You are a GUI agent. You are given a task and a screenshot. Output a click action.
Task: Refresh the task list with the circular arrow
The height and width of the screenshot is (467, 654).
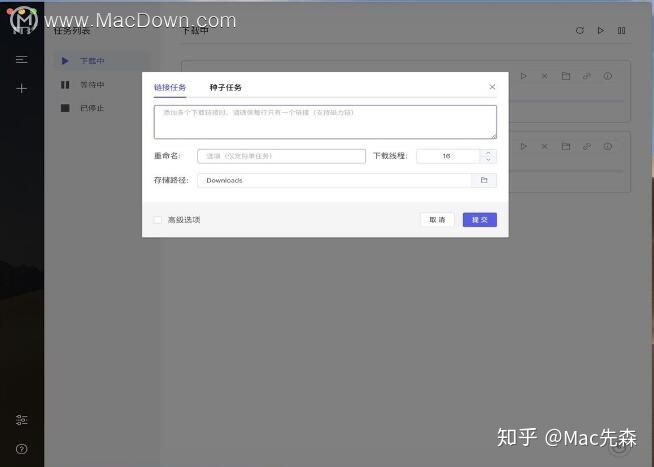click(580, 30)
